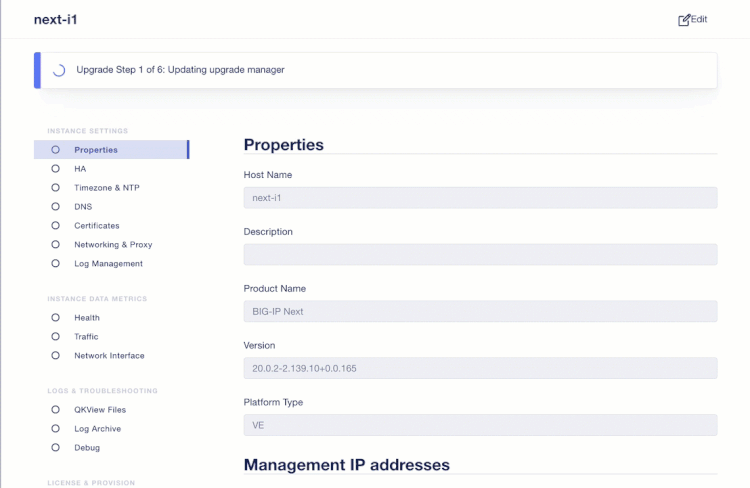Open the Log Archive page

tap(97, 429)
